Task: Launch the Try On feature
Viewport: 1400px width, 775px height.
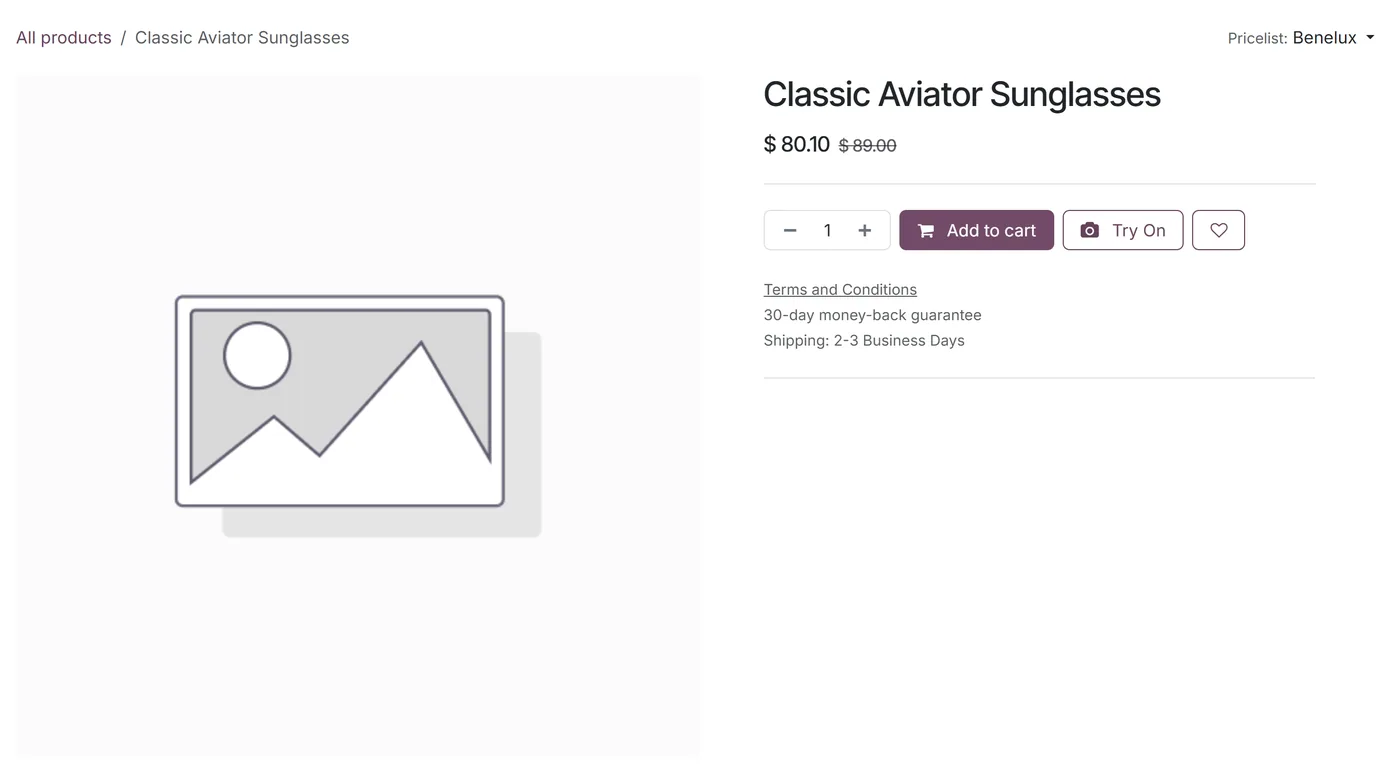Action: [x=1123, y=230]
